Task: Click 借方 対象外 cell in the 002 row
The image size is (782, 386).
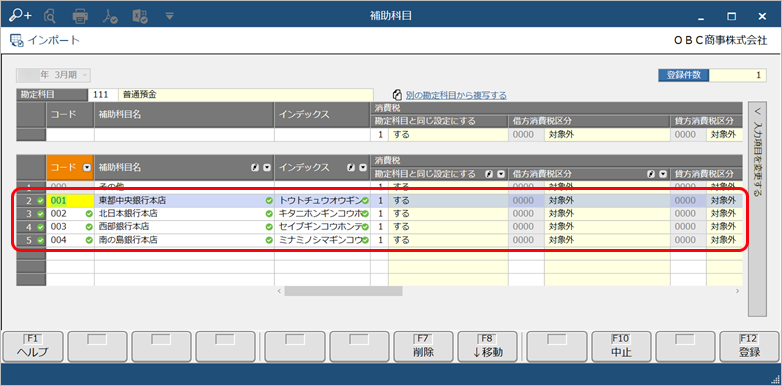Action: pyautogui.click(x=607, y=214)
